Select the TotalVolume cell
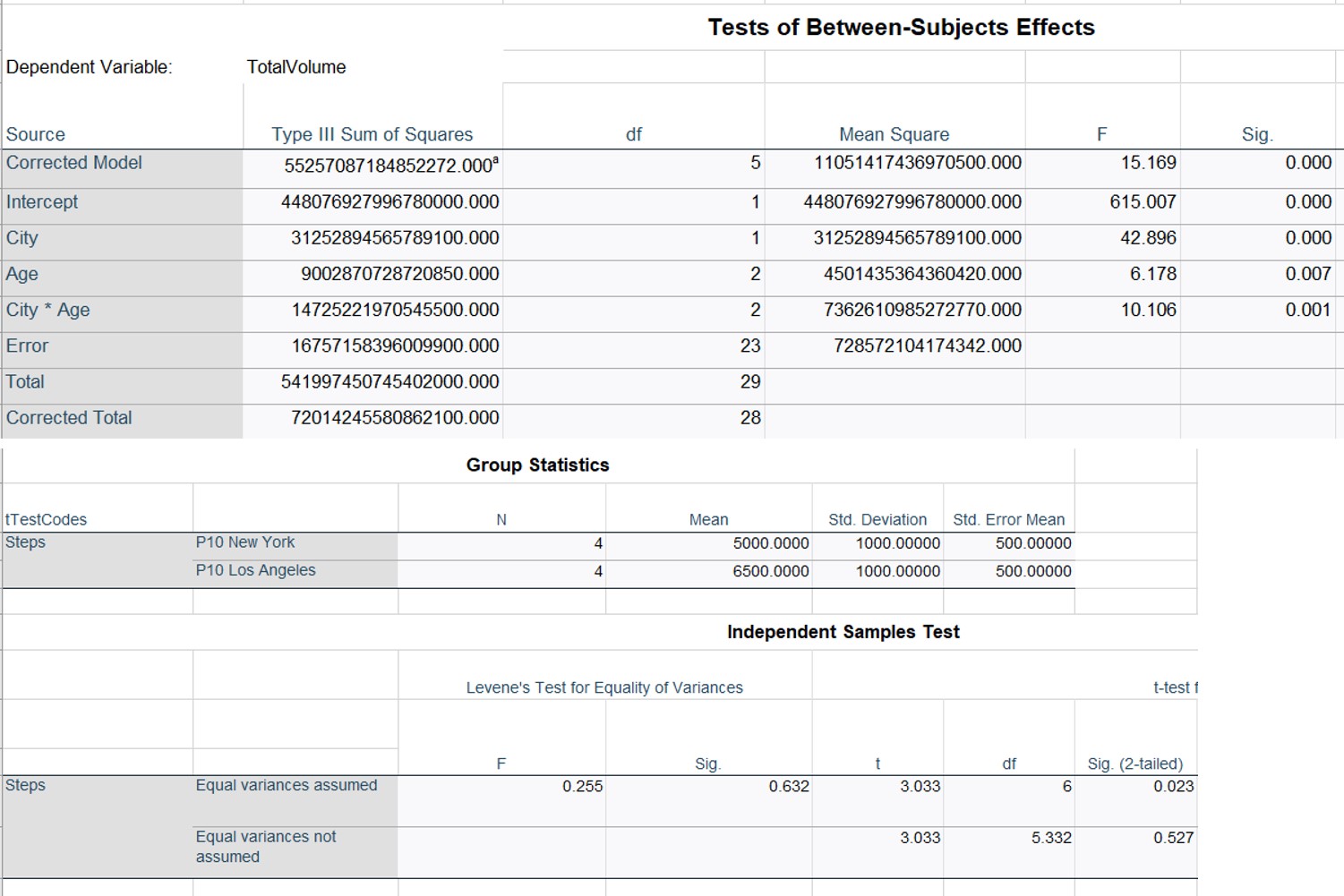Screen dimensions: 1344x896 [296, 67]
